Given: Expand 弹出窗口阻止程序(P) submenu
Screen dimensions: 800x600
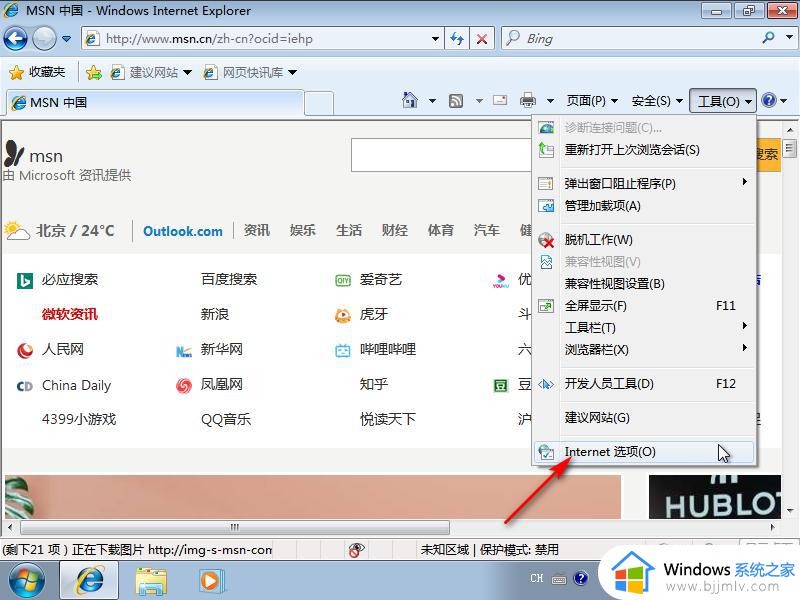Looking at the screenshot, I should click(644, 183).
